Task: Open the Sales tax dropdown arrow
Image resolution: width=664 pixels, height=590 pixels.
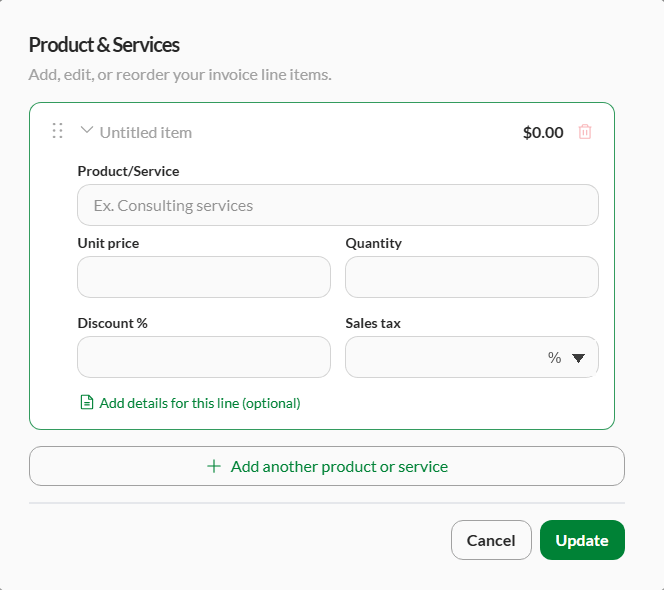Action: pos(578,358)
